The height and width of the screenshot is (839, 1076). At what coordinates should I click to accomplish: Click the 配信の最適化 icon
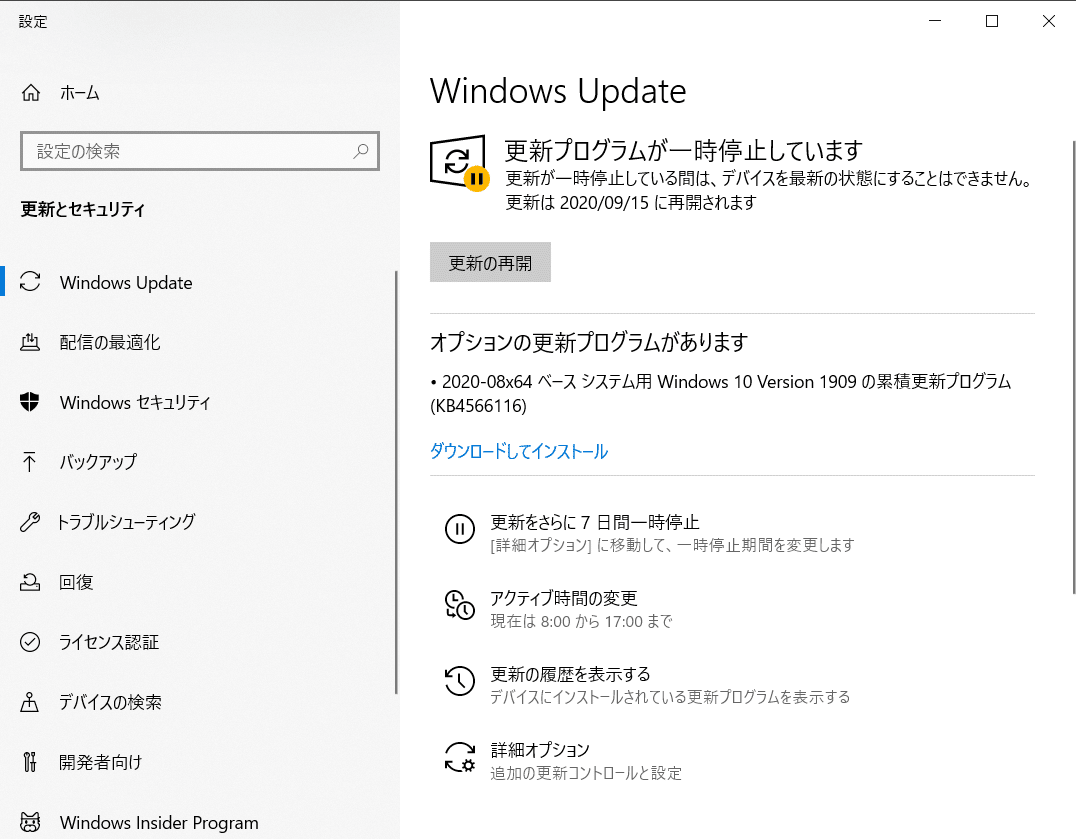pos(30,342)
